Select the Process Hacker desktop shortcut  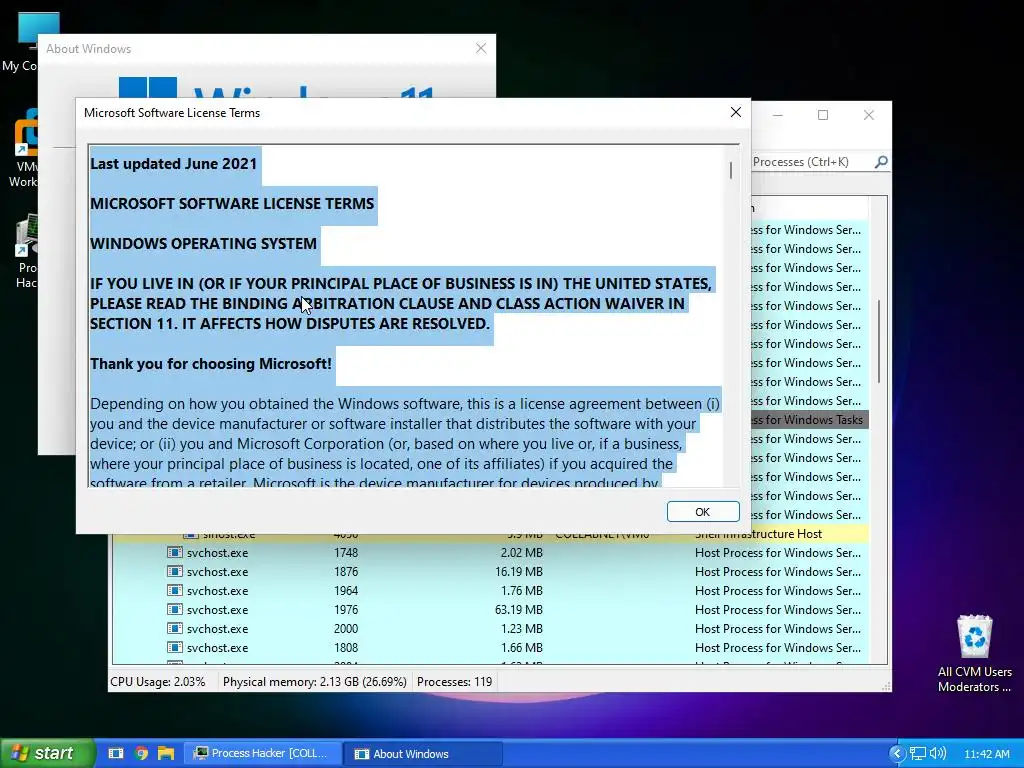point(25,252)
